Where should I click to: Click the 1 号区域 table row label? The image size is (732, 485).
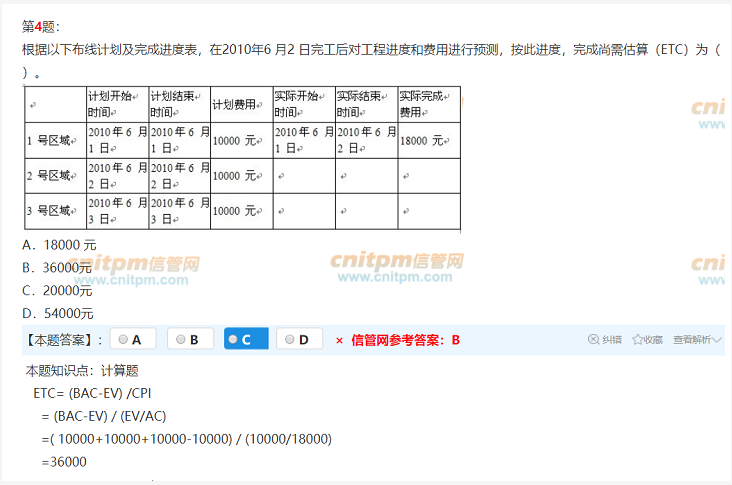click(50, 140)
